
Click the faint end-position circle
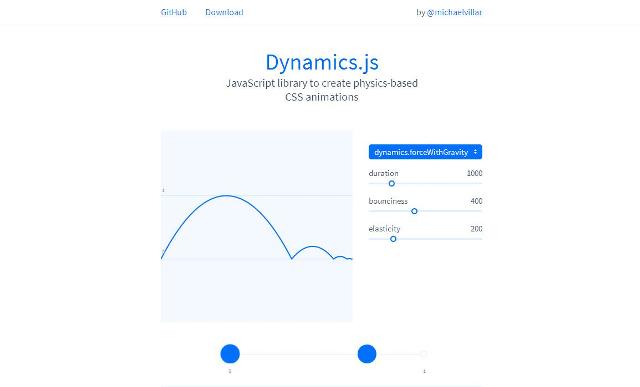click(424, 354)
